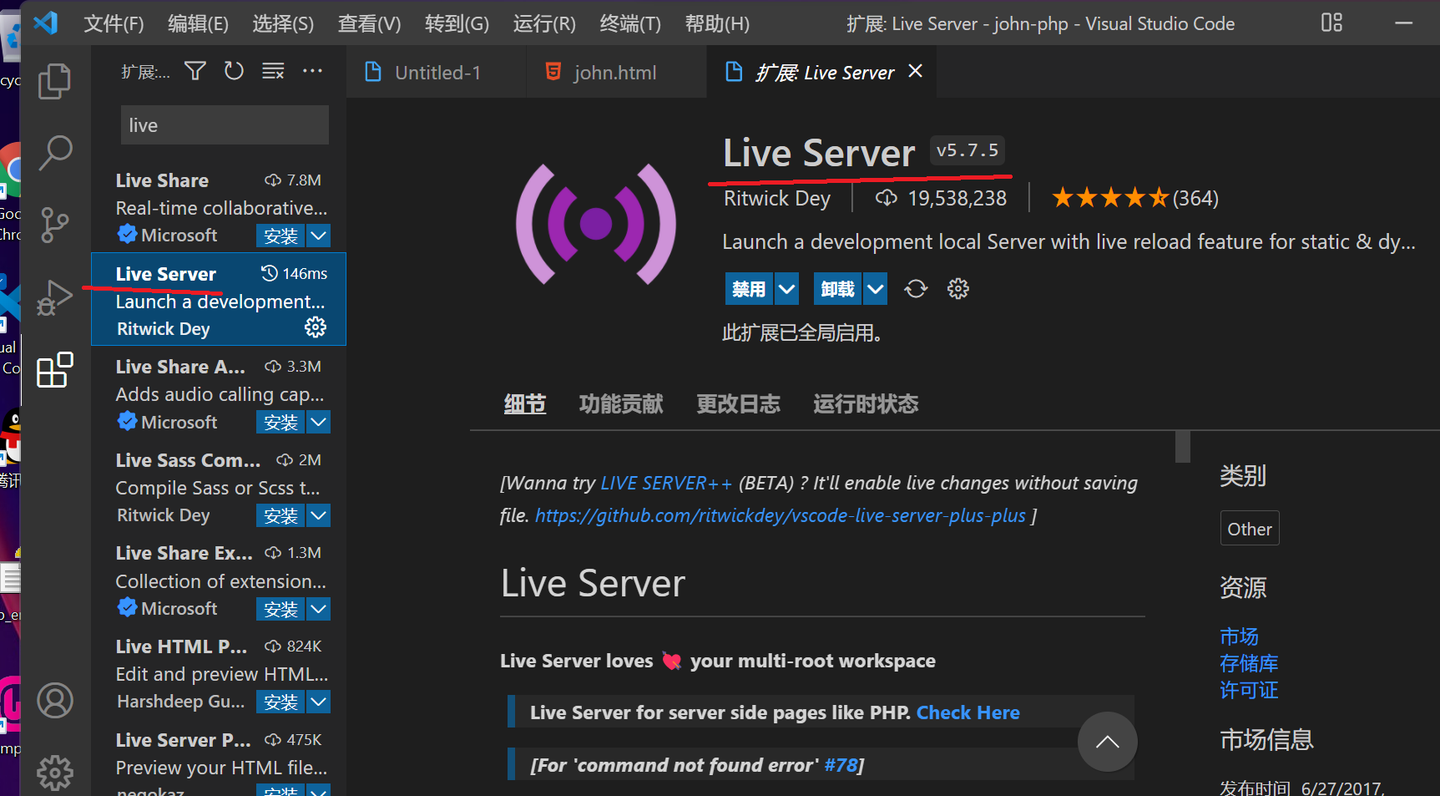Open the extension settings gear beside 卸载
Screen dimensions: 1440x796
[x=957, y=288]
